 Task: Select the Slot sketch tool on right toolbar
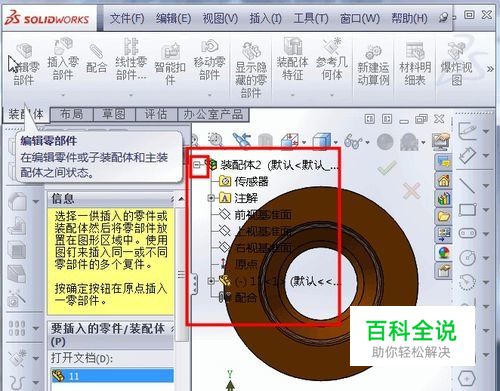tap(467, 233)
